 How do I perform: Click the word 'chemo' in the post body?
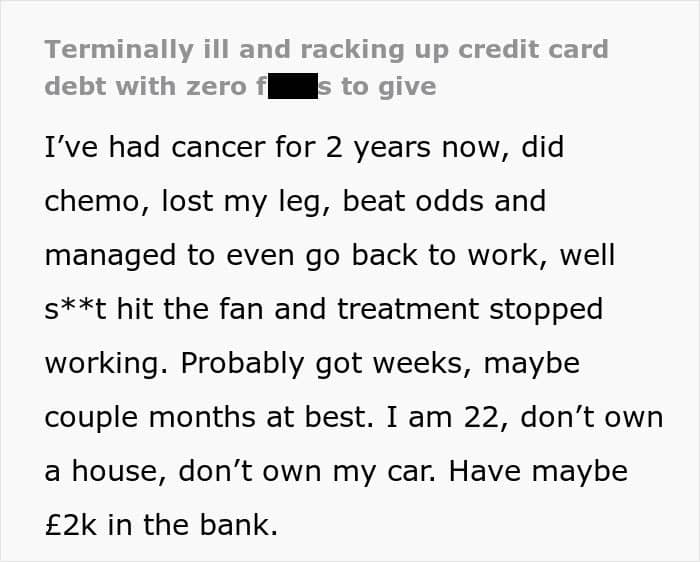pos(92,201)
